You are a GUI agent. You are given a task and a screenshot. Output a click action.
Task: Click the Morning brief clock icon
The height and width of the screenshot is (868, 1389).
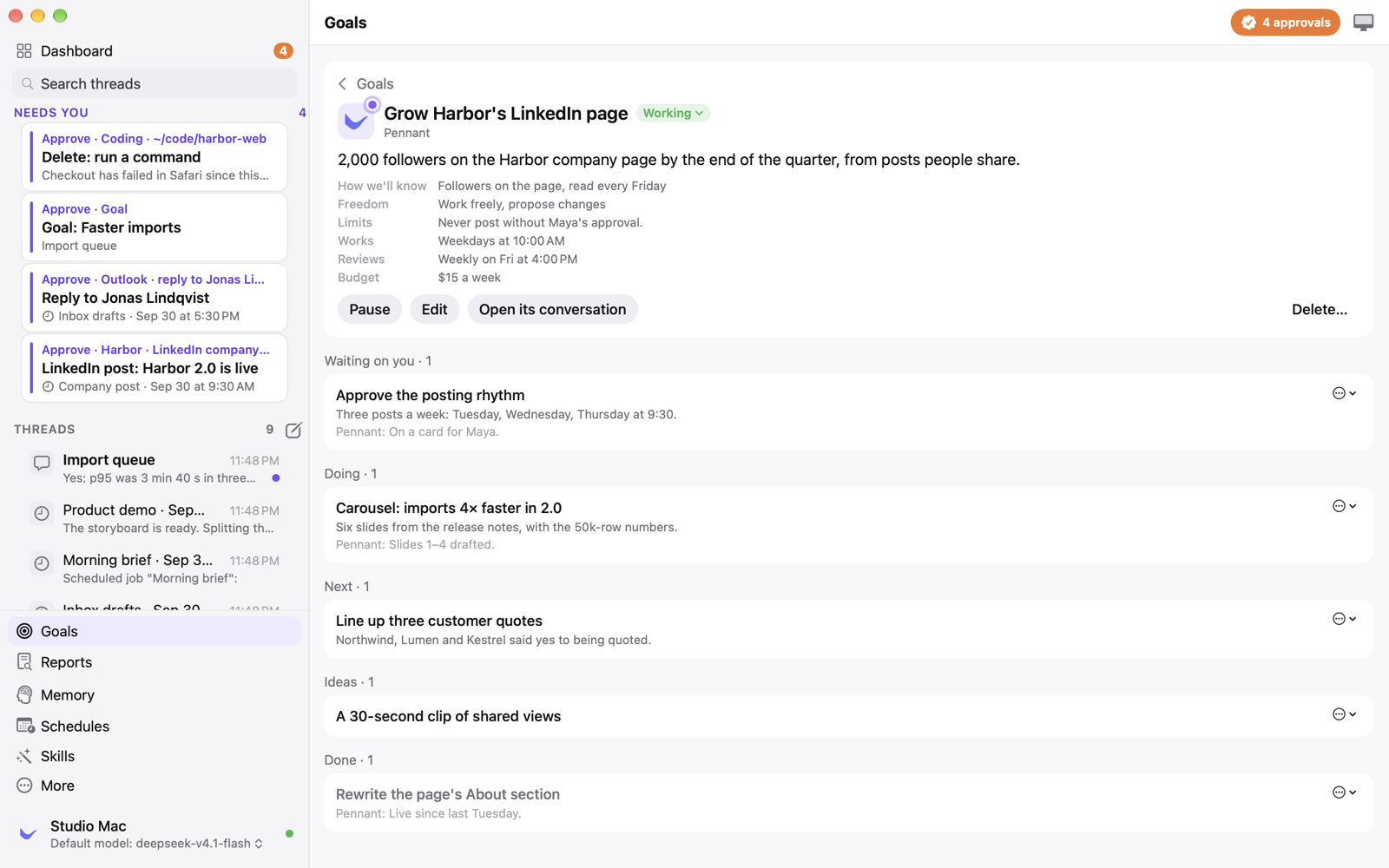pos(41,563)
